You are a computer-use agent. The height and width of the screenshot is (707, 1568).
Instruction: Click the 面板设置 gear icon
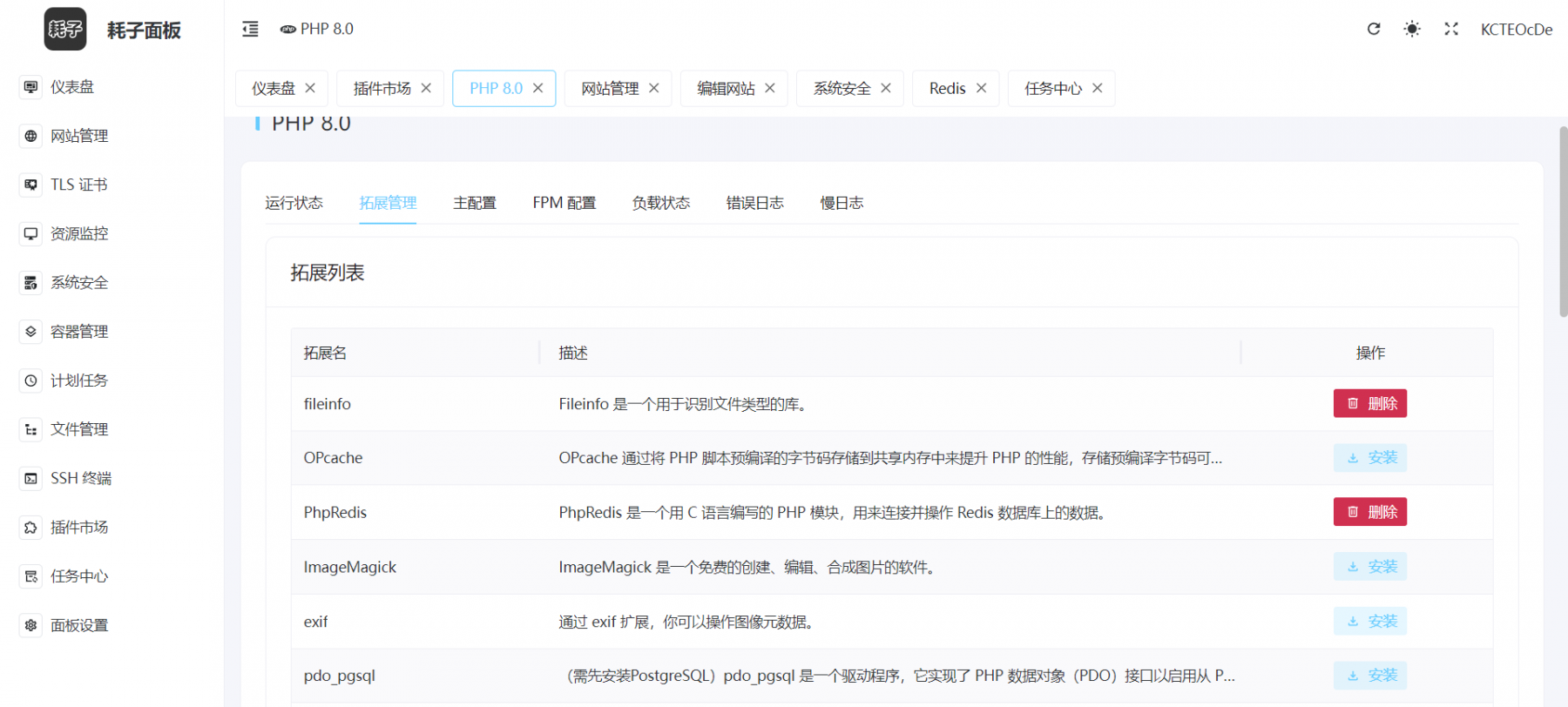point(31,625)
